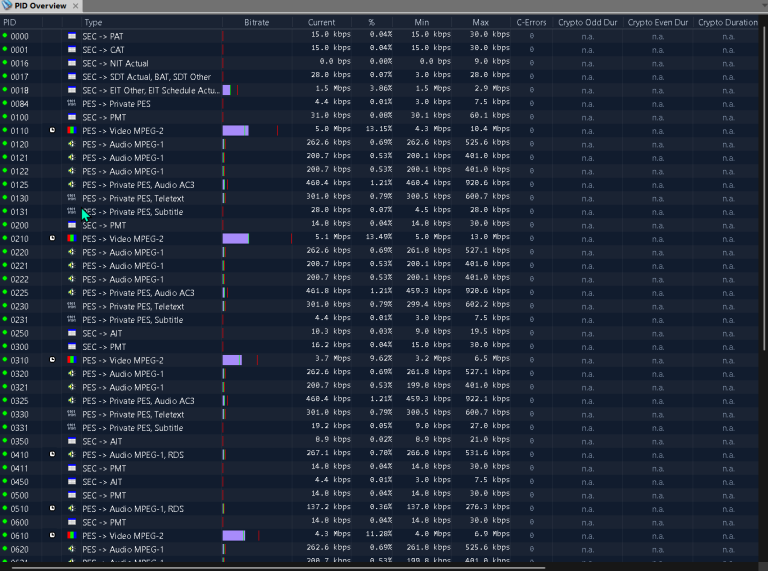Click the section icon for PID 0000 PAT
This screenshot has width=768, height=571.
coord(72,36)
